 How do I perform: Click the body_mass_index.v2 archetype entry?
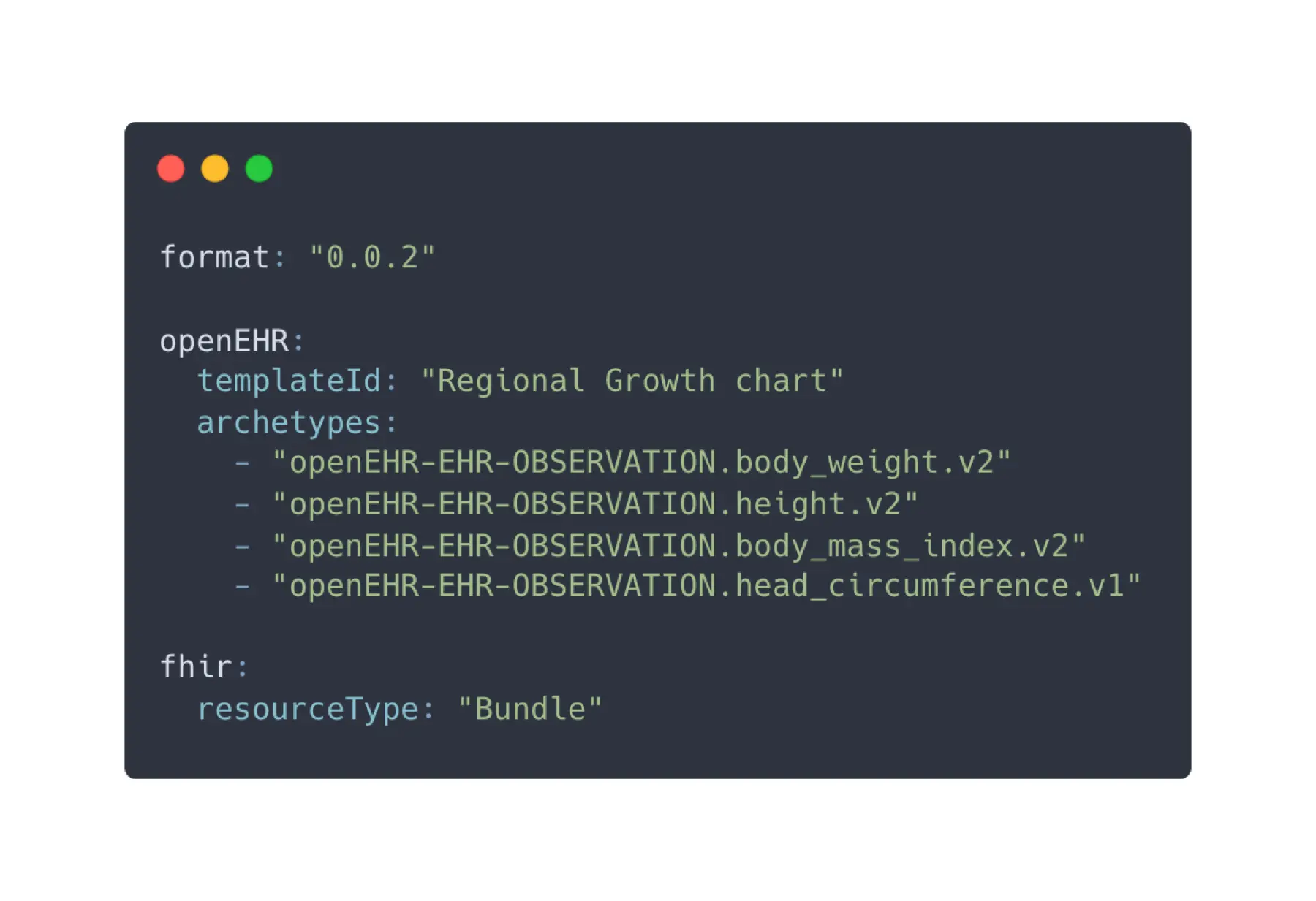click(678, 546)
